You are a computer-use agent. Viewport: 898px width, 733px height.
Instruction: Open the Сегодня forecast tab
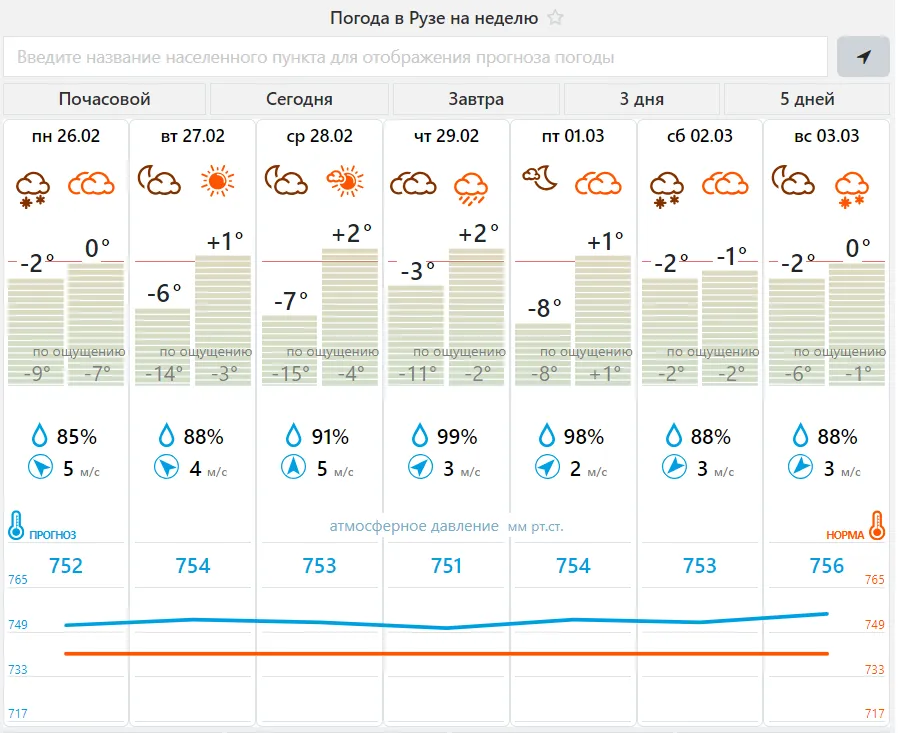[x=299, y=99]
